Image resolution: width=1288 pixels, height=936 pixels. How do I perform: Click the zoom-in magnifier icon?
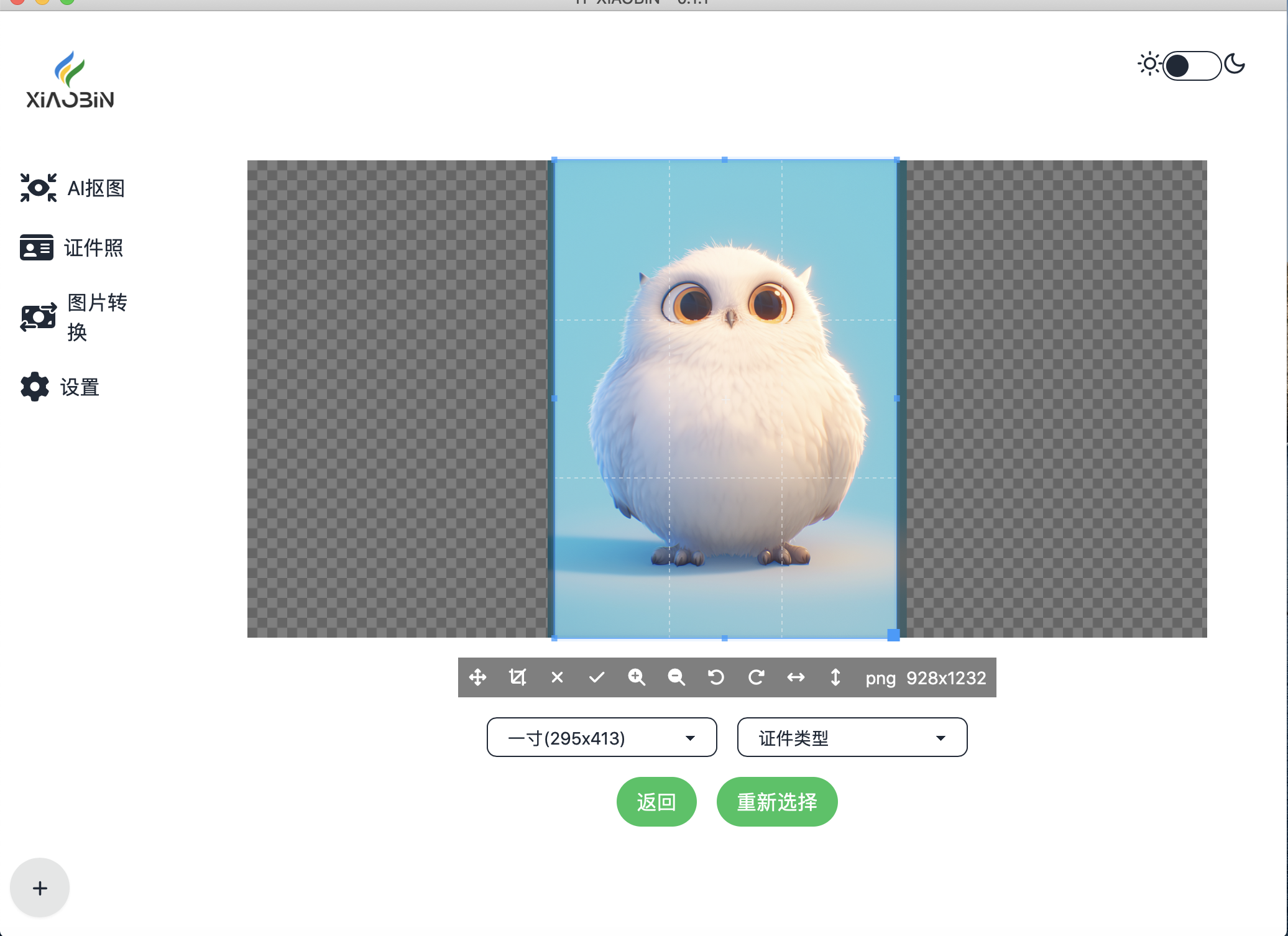pyautogui.click(x=638, y=678)
